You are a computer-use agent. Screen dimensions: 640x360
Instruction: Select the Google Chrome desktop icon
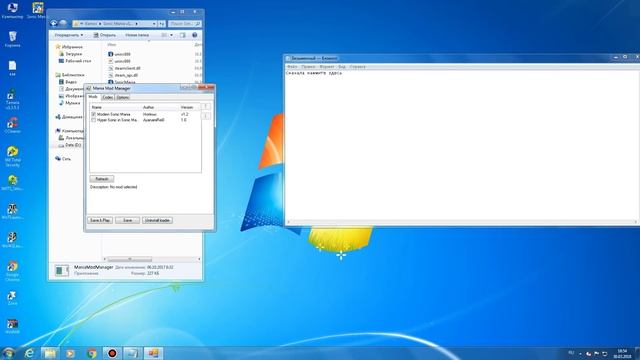[x=13, y=271]
